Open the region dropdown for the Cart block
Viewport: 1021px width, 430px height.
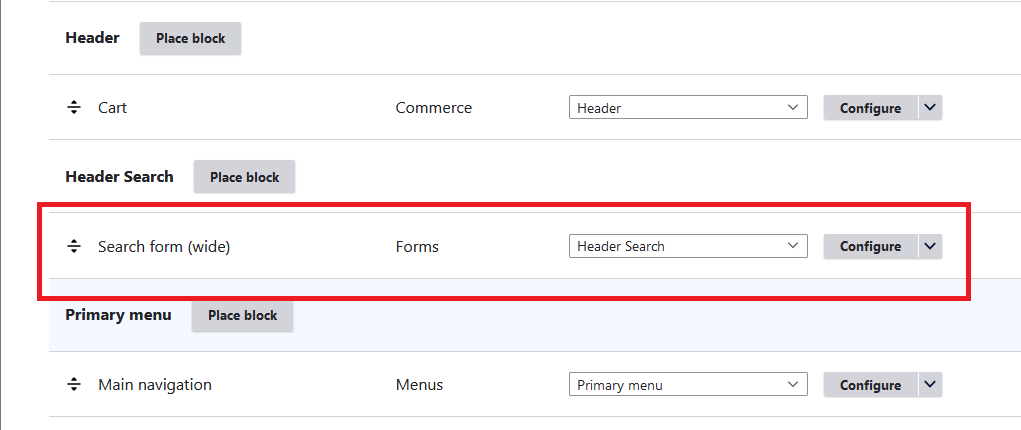pos(687,108)
